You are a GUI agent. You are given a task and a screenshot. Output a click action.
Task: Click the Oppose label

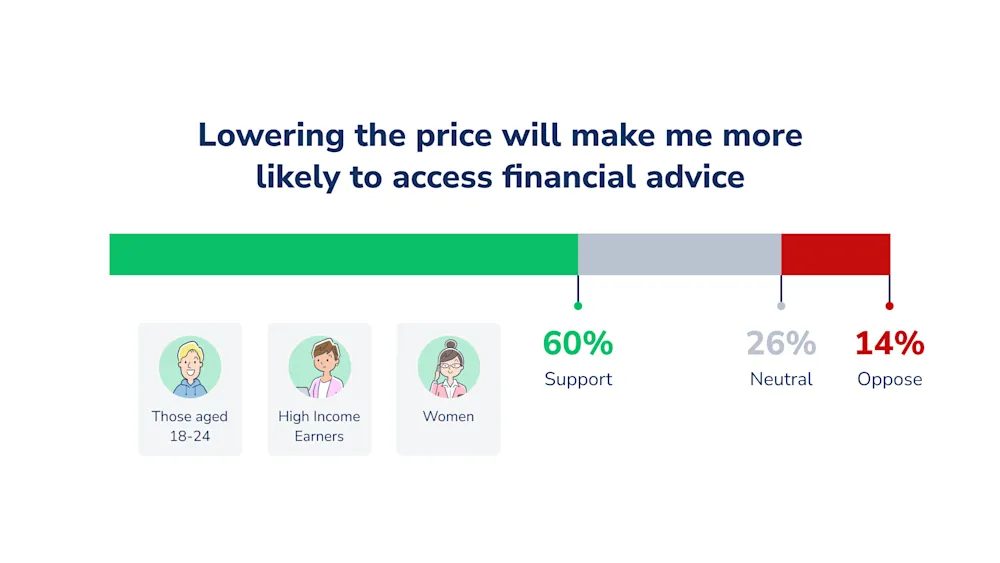click(890, 379)
